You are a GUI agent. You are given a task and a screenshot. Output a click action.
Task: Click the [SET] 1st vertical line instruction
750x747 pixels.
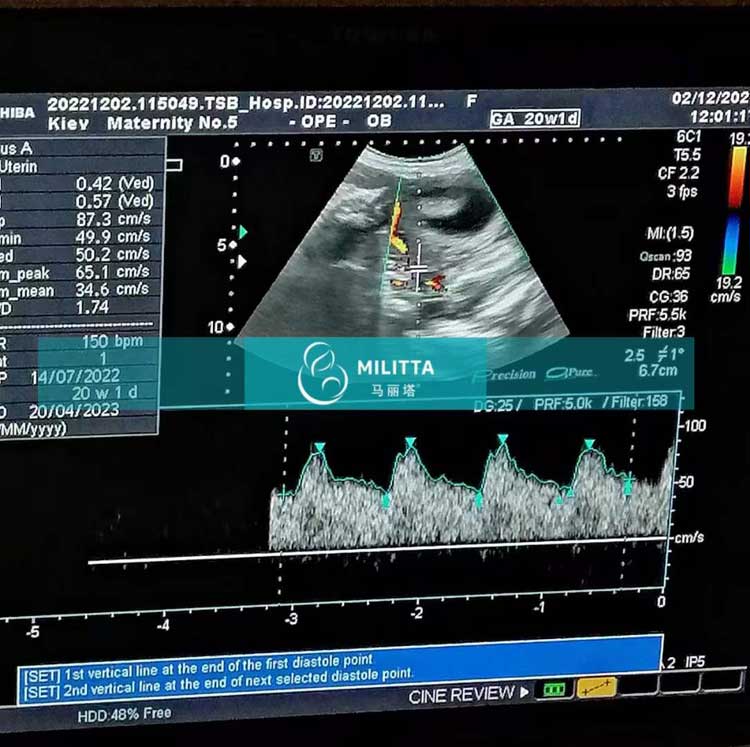pos(198,669)
